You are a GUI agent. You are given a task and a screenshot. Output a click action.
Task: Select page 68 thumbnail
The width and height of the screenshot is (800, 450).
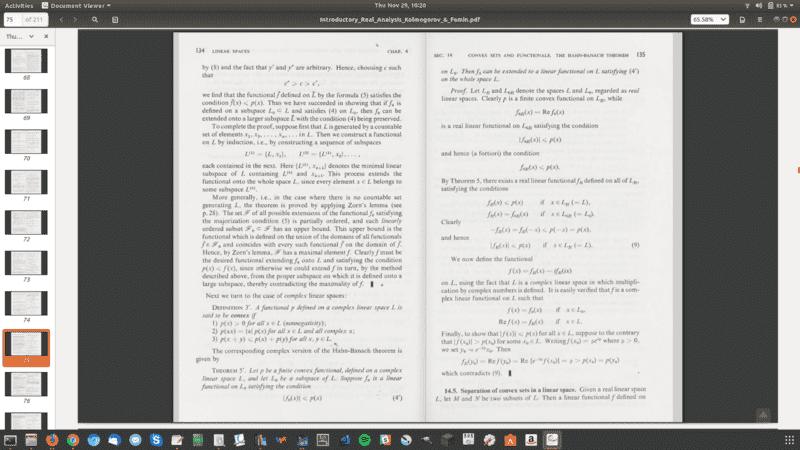[26, 61]
